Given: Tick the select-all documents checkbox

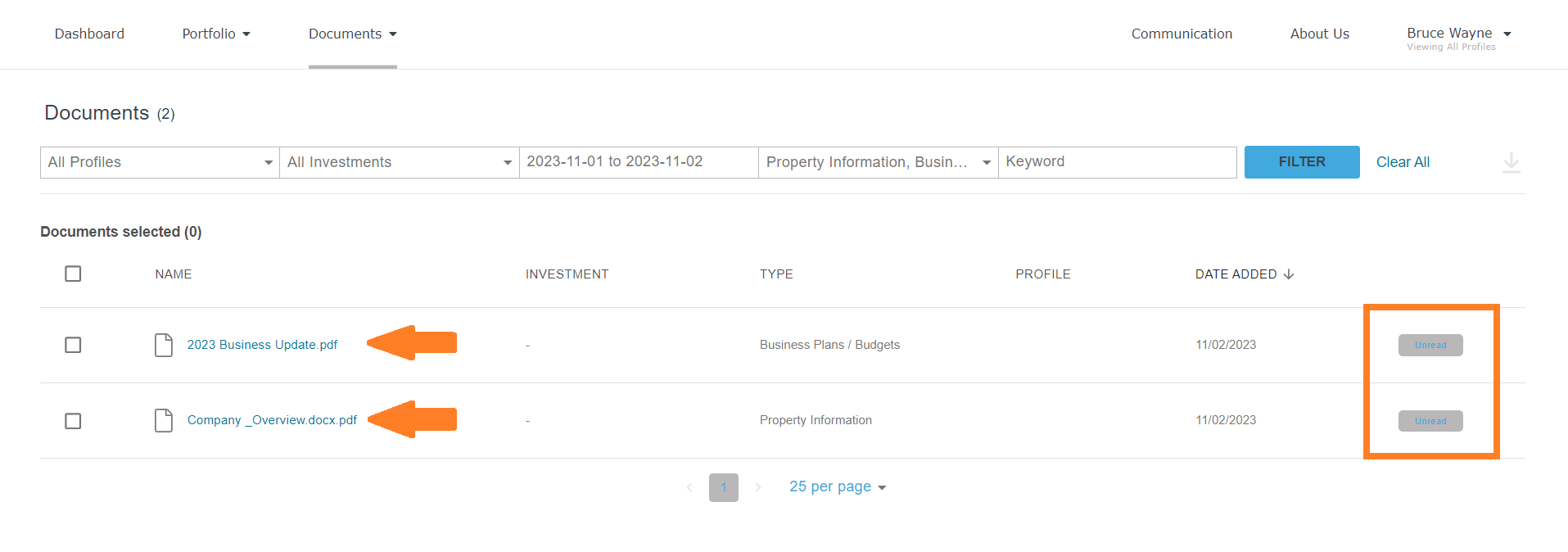Looking at the screenshot, I should 73,274.
